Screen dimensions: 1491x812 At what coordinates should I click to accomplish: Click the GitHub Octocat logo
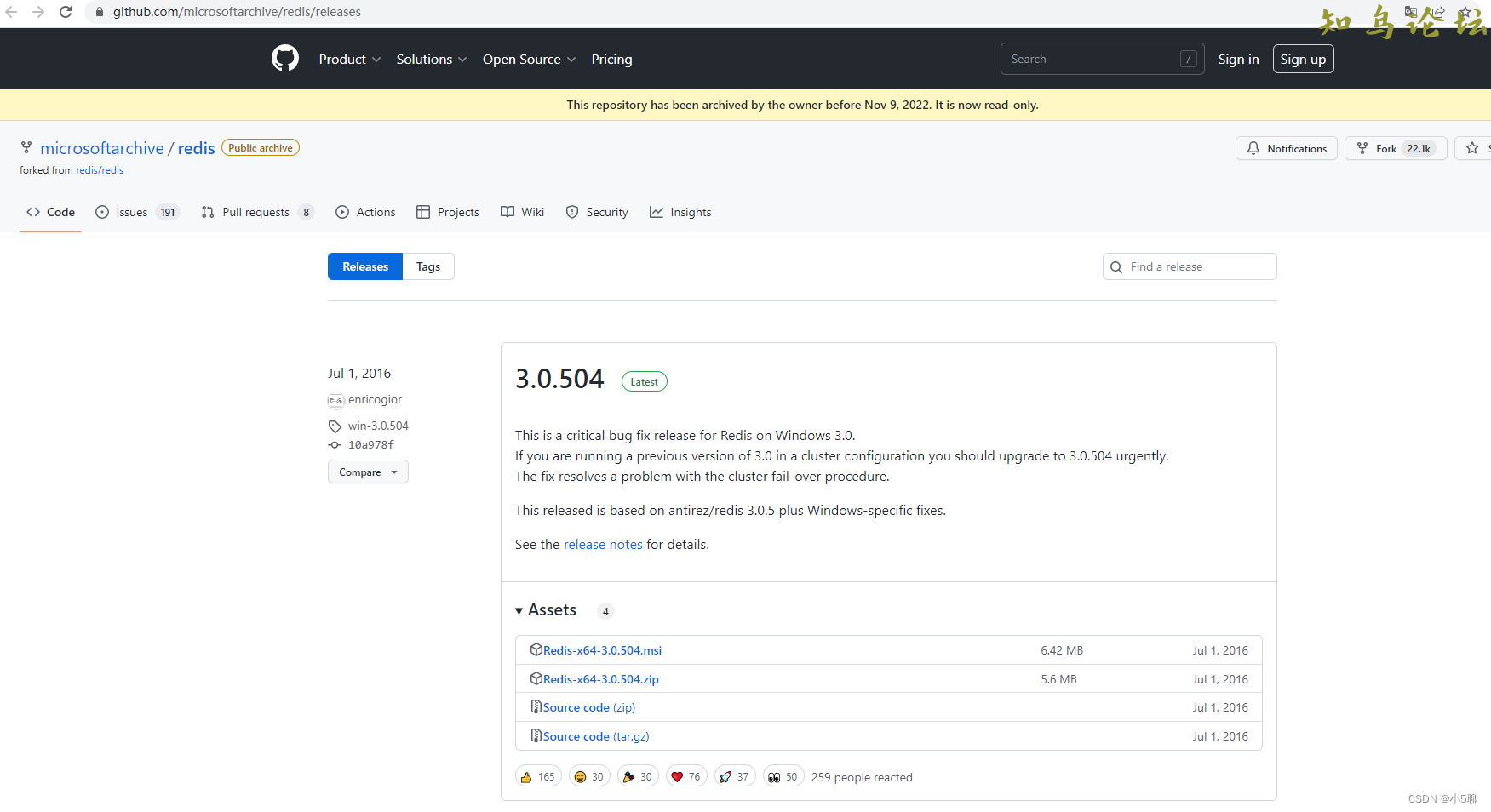284,59
